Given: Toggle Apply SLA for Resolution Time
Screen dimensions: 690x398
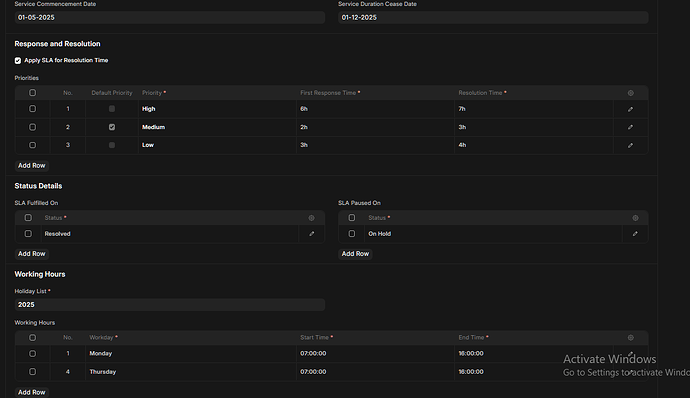Looking at the screenshot, I should click(18, 61).
